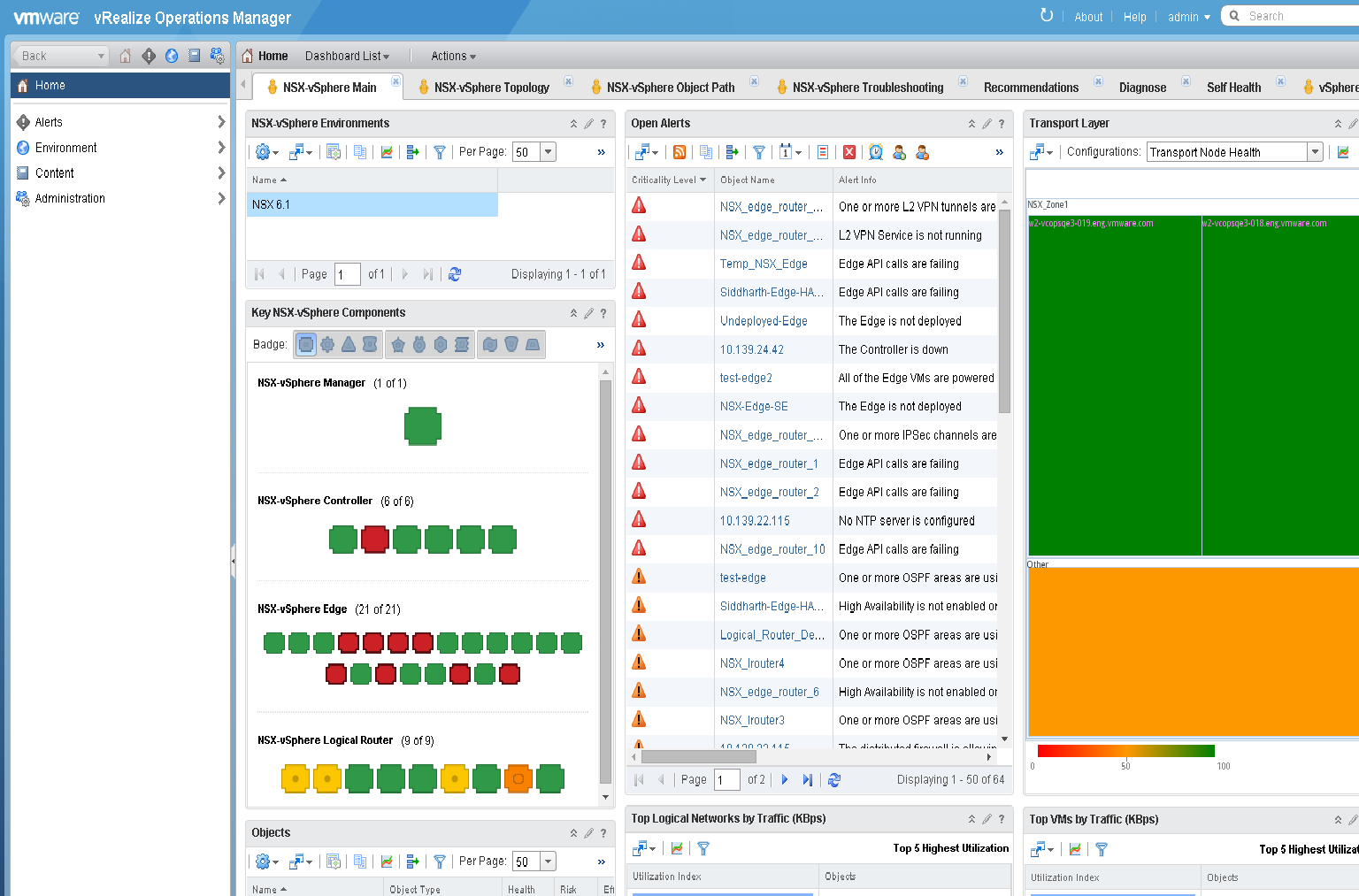Screen dimensions: 1359x896
Task: Click refresh icon in NSX-vSphere Environments pager
Action: pos(455,274)
